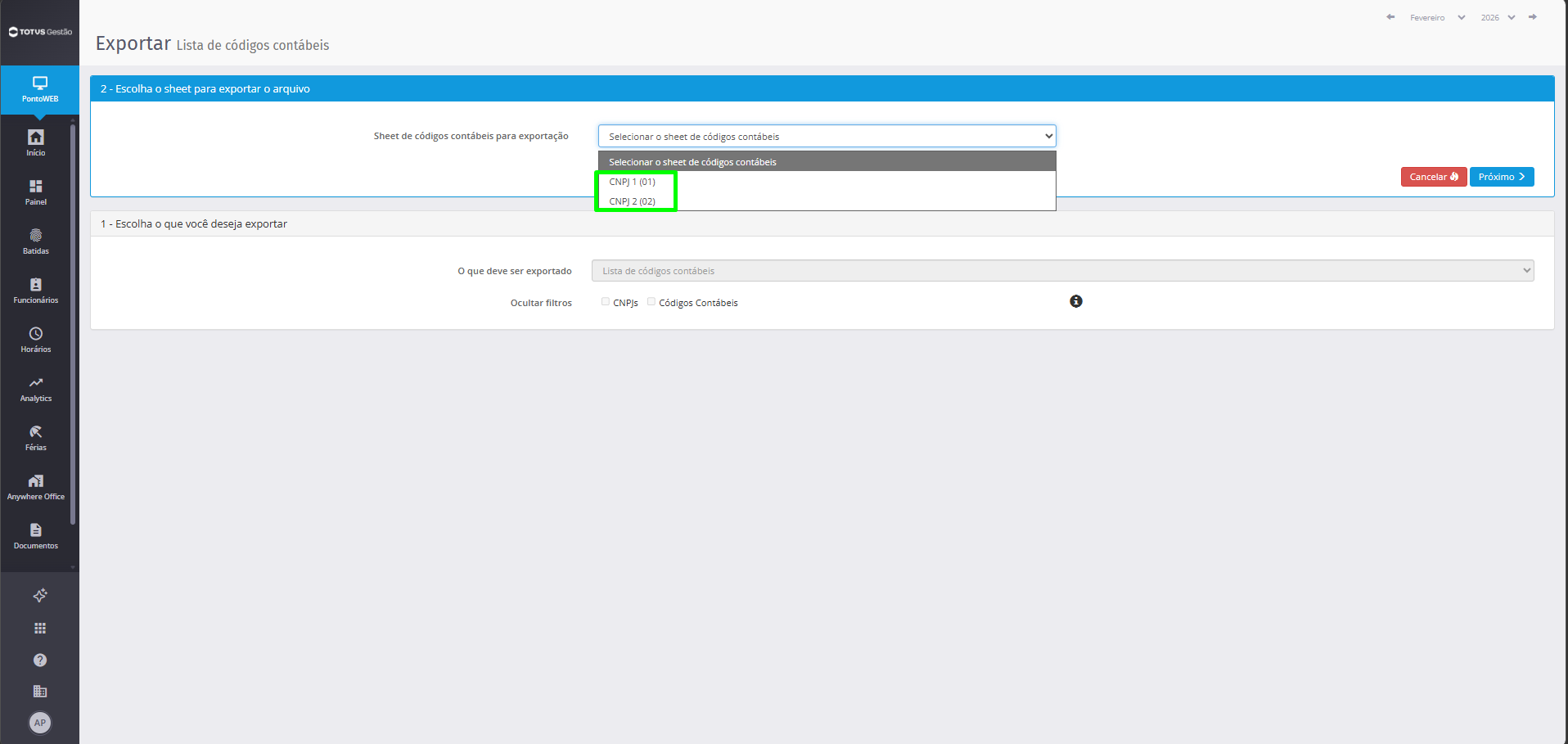The image size is (1568, 744).
Task: Click the sparkle AI assistant icon
Action: 39,595
